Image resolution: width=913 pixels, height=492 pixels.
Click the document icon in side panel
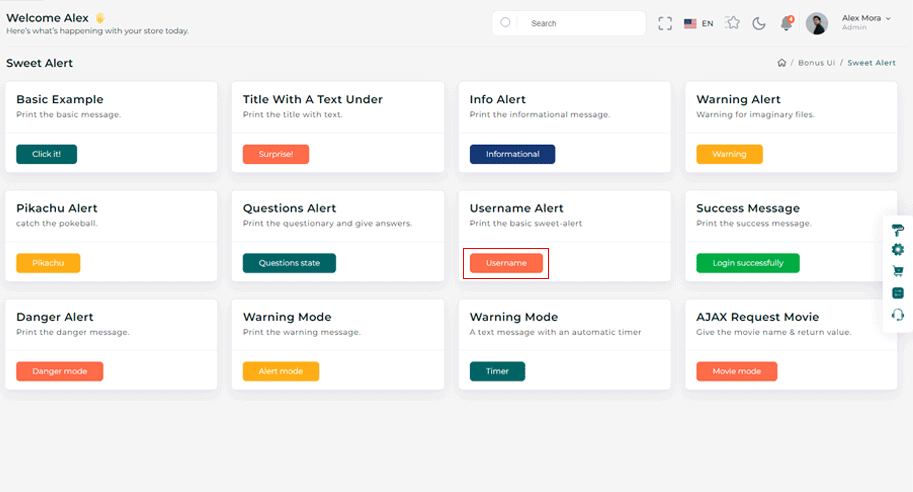click(x=897, y=292)
